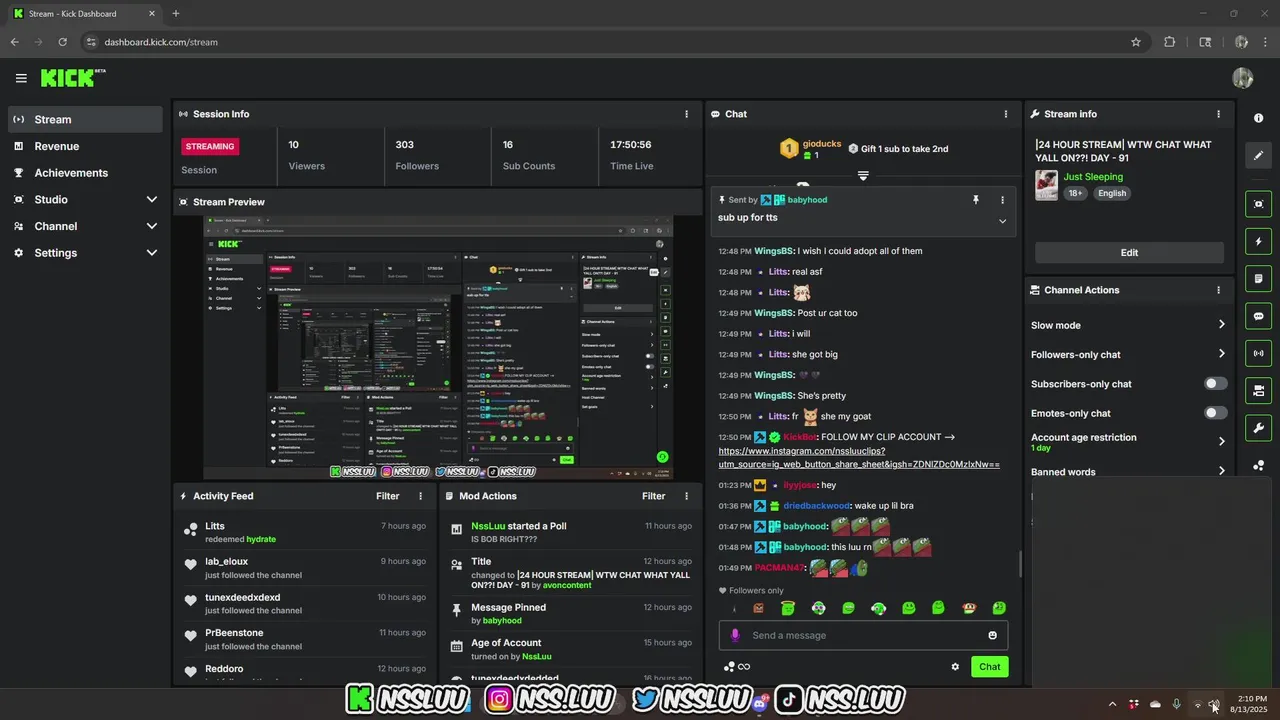Open the taskbar clock and date
This screenshot has width=1280, height=720.
(1249, 704)
